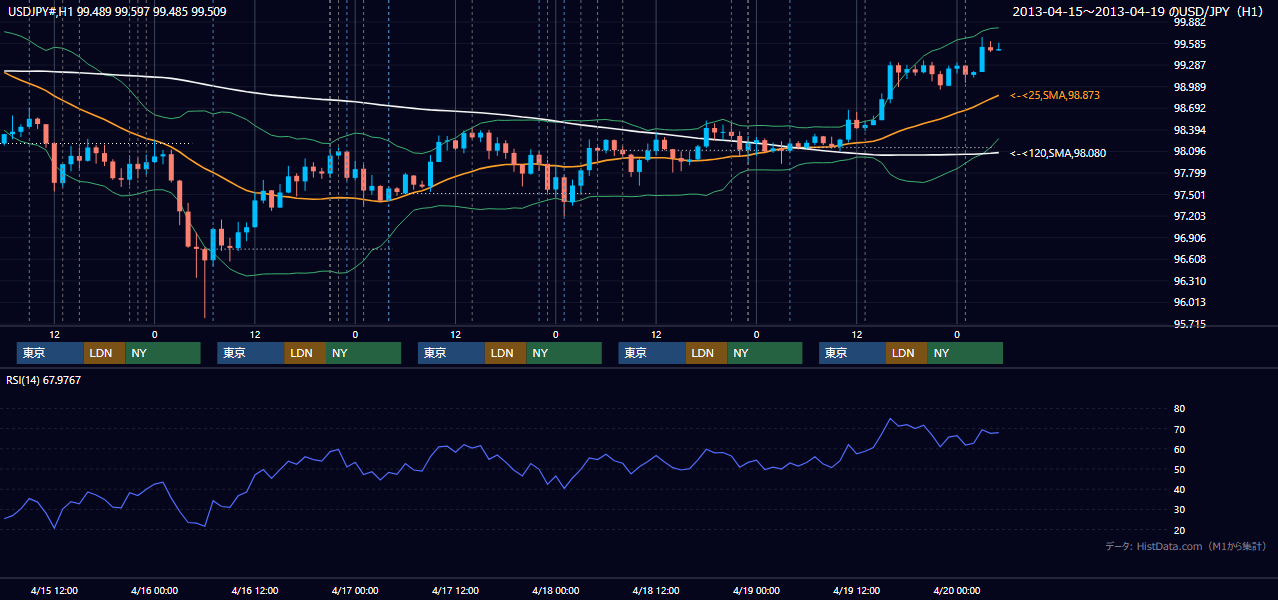Click the 4/19 00:00 date label

tap(756, 591)
